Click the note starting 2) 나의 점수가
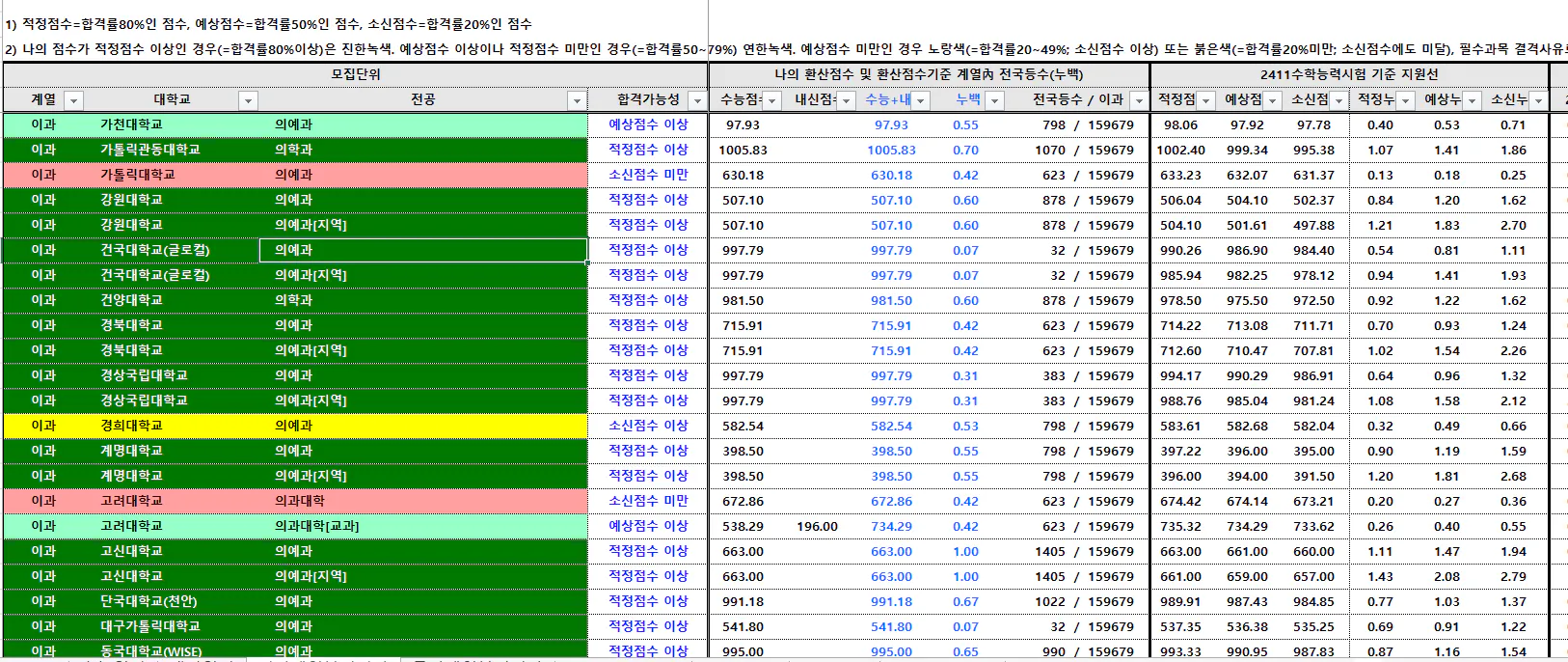Image resolution: width=1568 pixels, height=662 pixels. pos(786,49)
